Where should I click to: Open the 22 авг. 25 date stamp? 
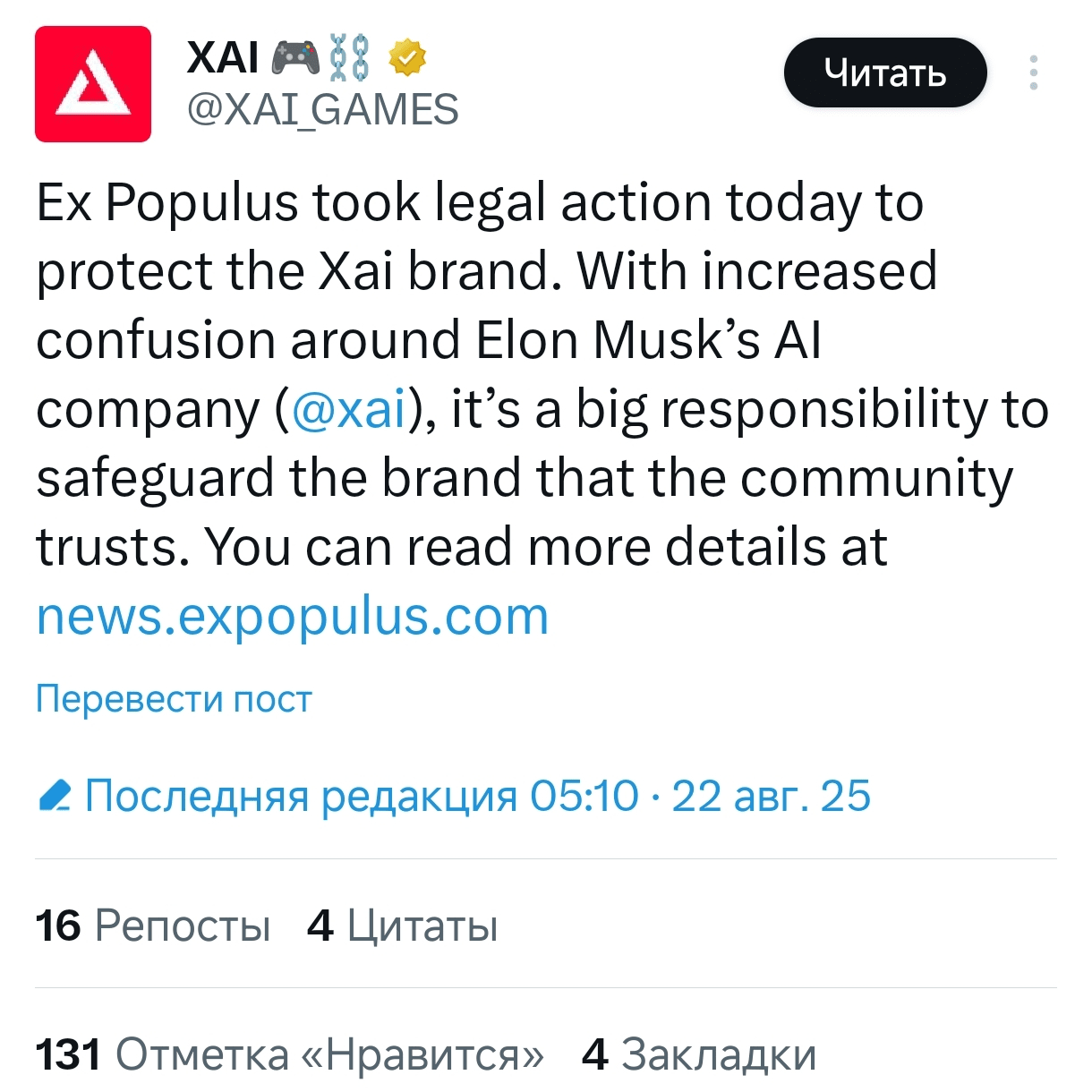pyautogui.click(x=771, y=796)
